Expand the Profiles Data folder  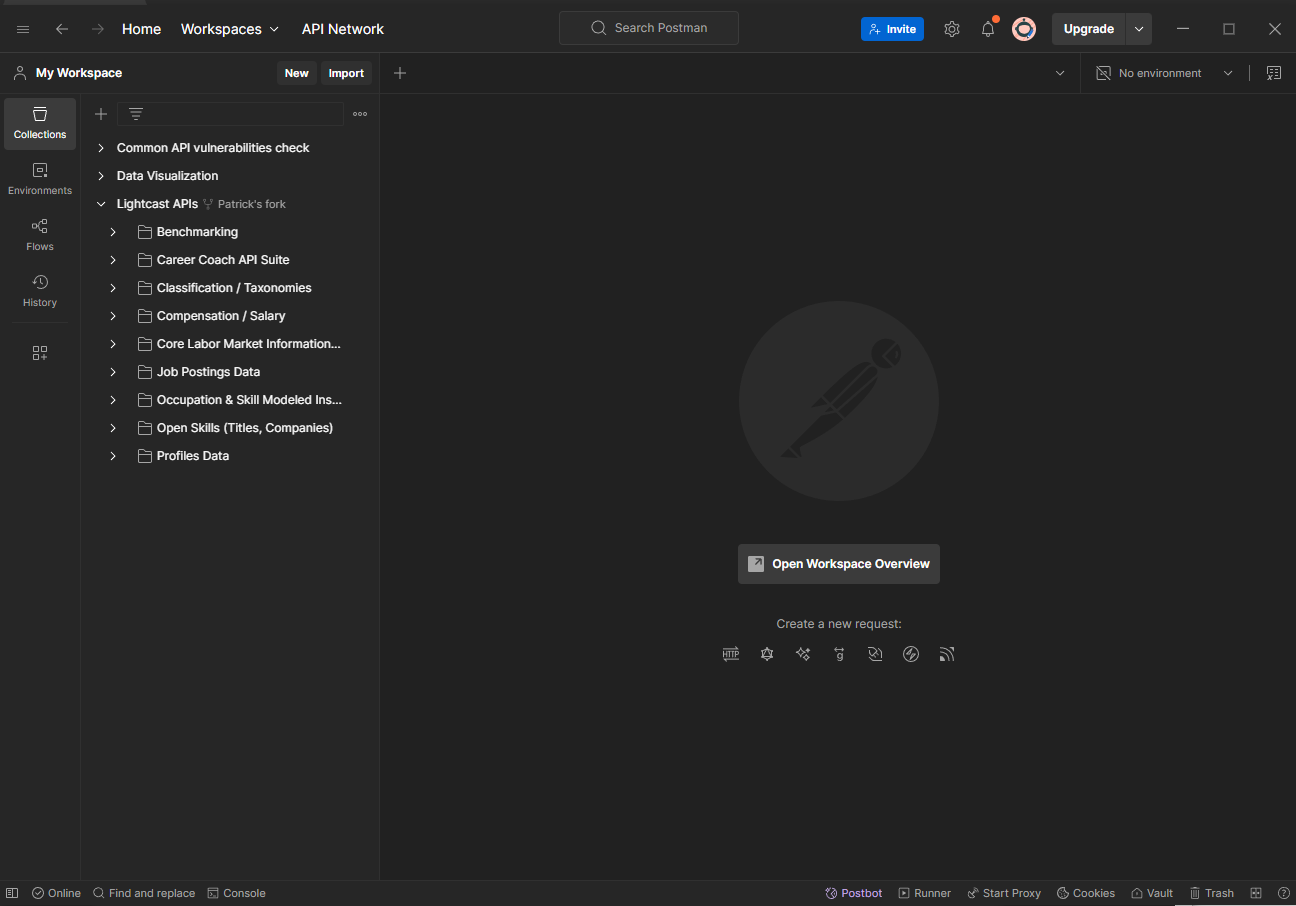(113, 456)
